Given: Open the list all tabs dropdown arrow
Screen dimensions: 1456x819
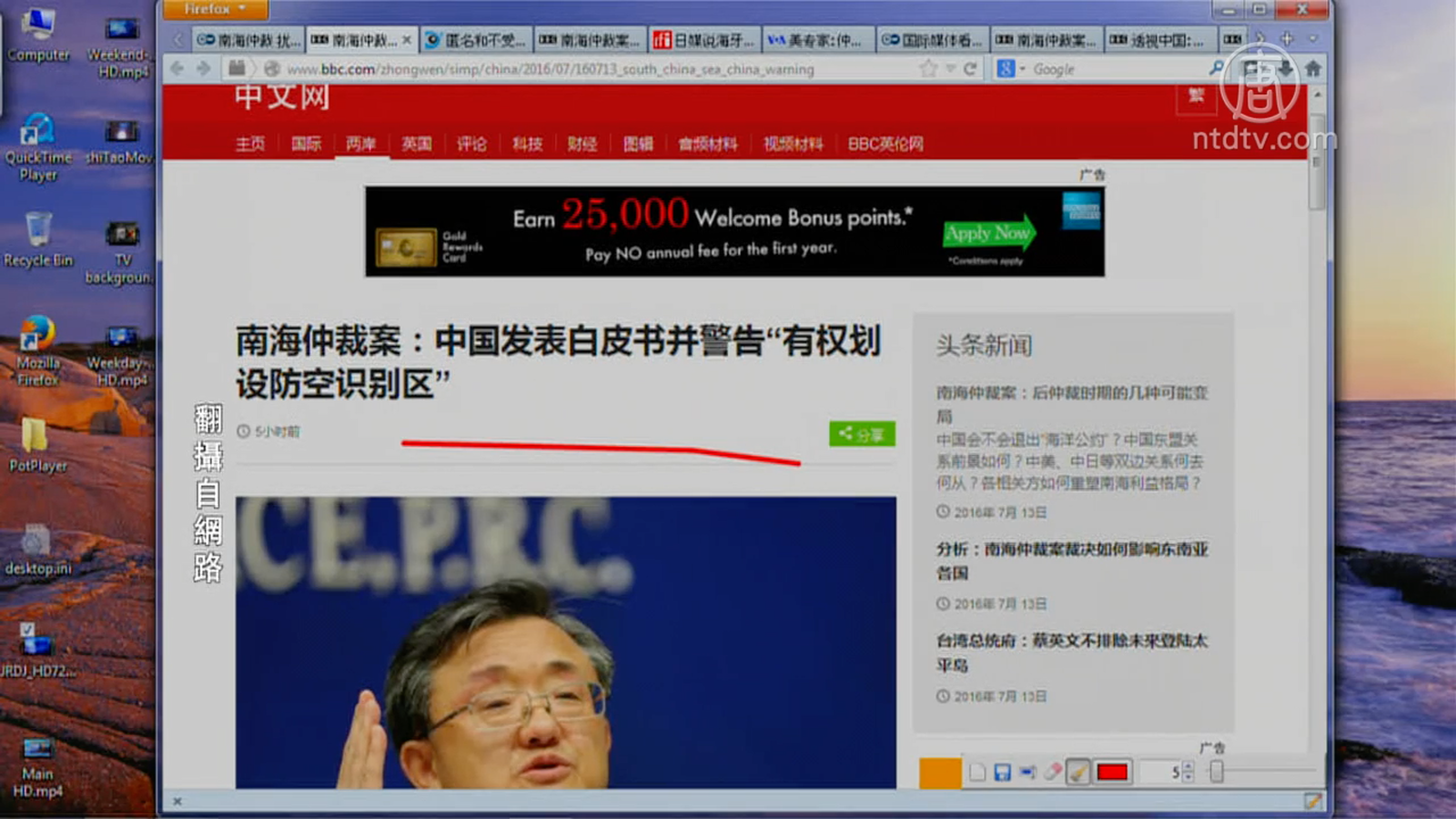Looking at the screenshot, I should coord(1312,39).
